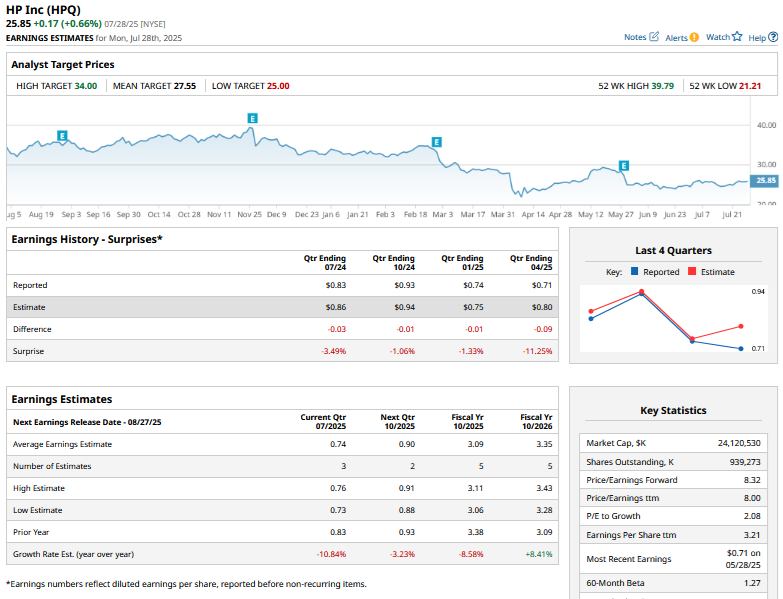
Task: Click the Help link
Action: tap(757, 38)
